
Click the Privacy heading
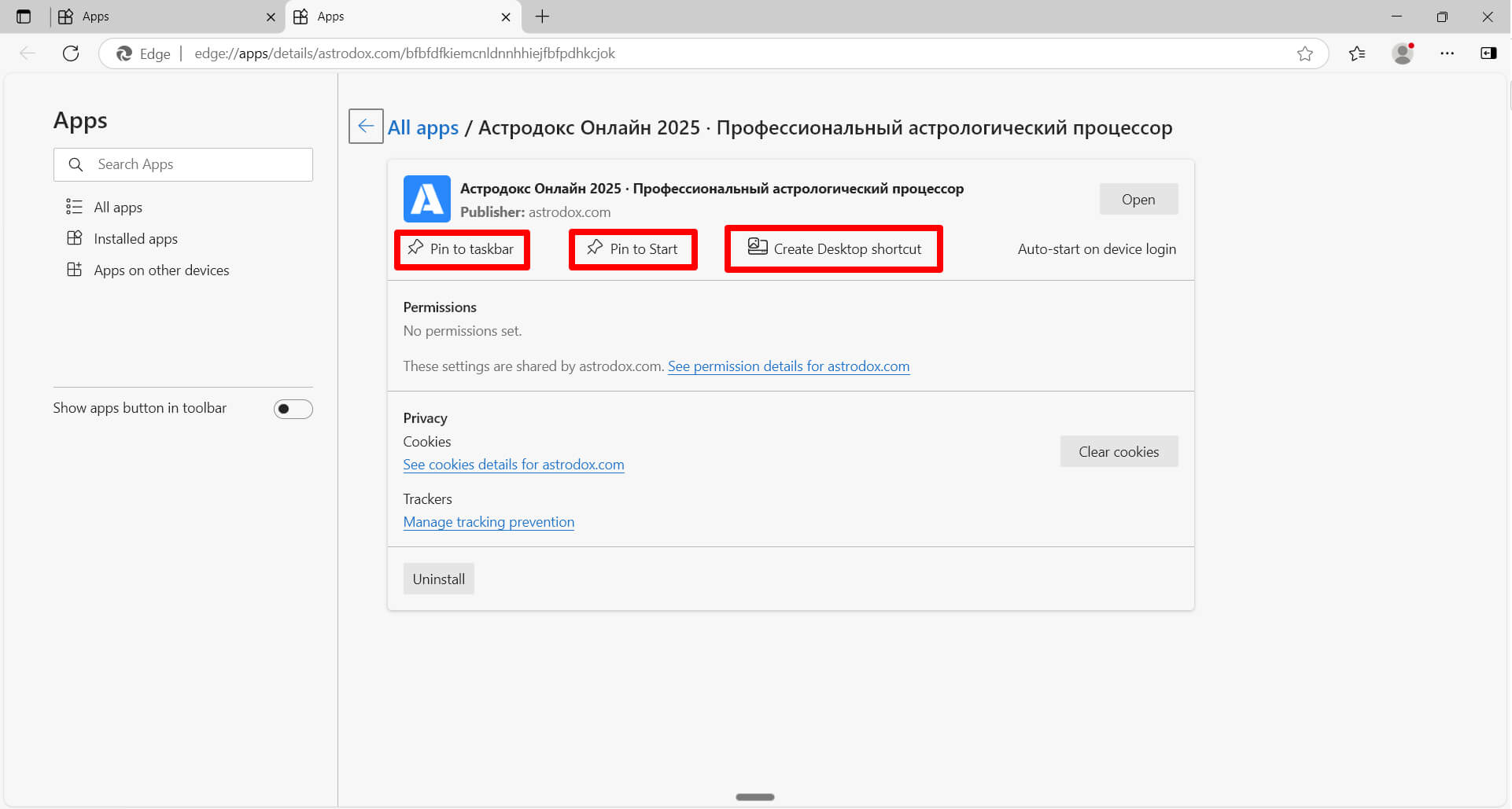425,418
